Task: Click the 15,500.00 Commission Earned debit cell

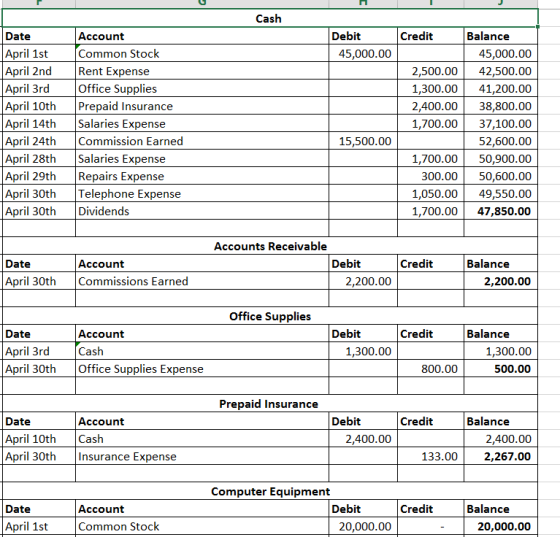Action: [363, 141]
